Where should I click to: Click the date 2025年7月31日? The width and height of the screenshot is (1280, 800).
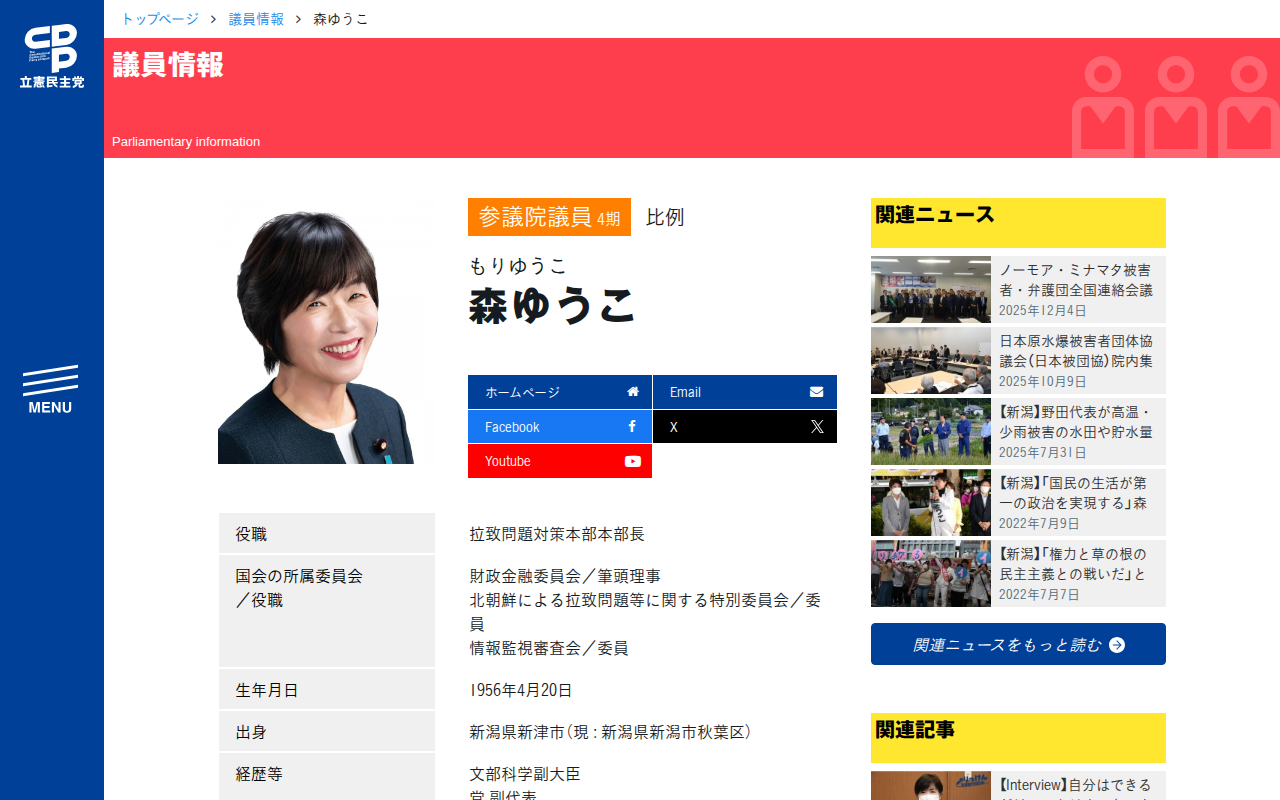(1042, 453)
